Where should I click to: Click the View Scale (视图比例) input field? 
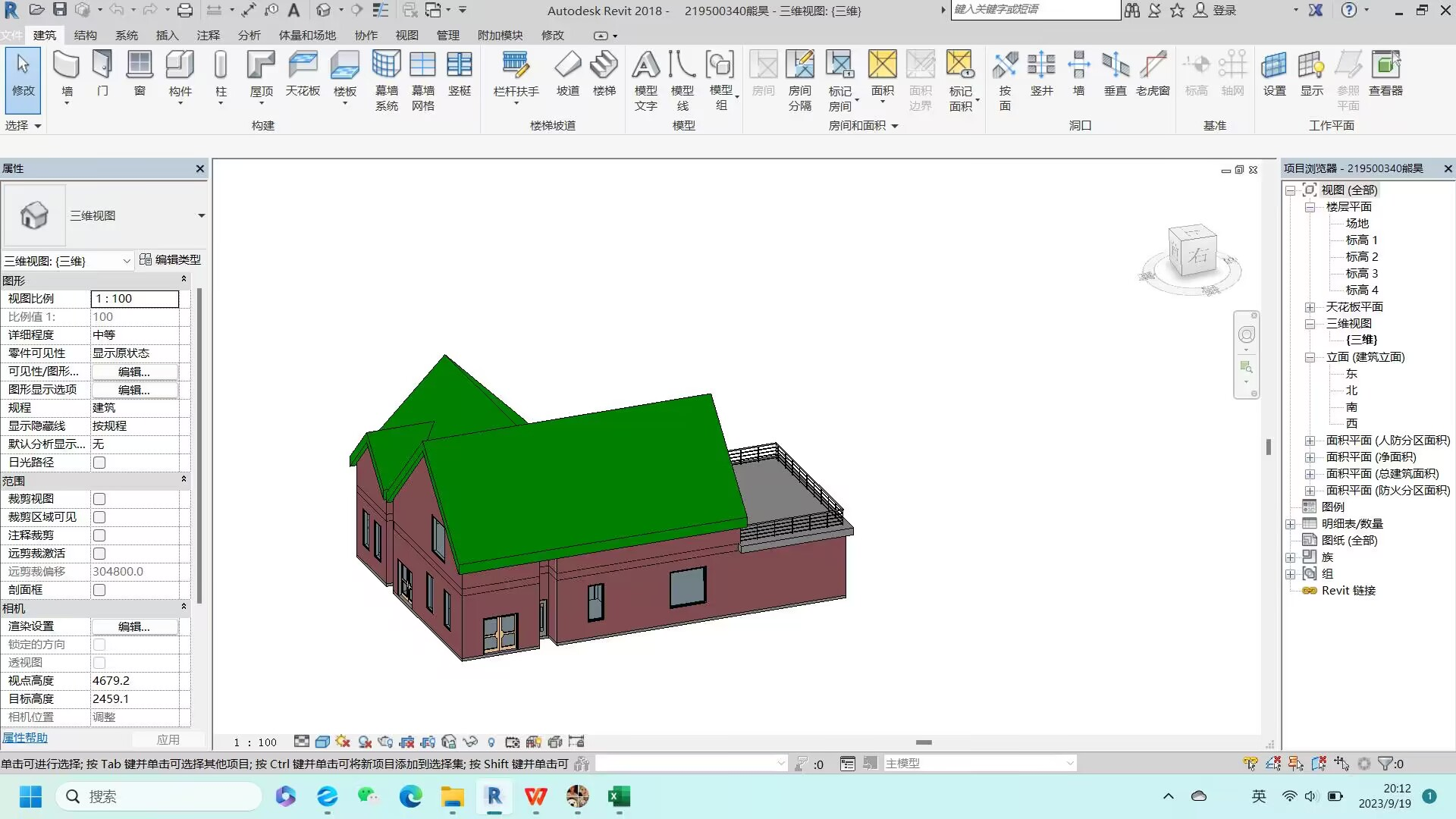coord(135,299)
